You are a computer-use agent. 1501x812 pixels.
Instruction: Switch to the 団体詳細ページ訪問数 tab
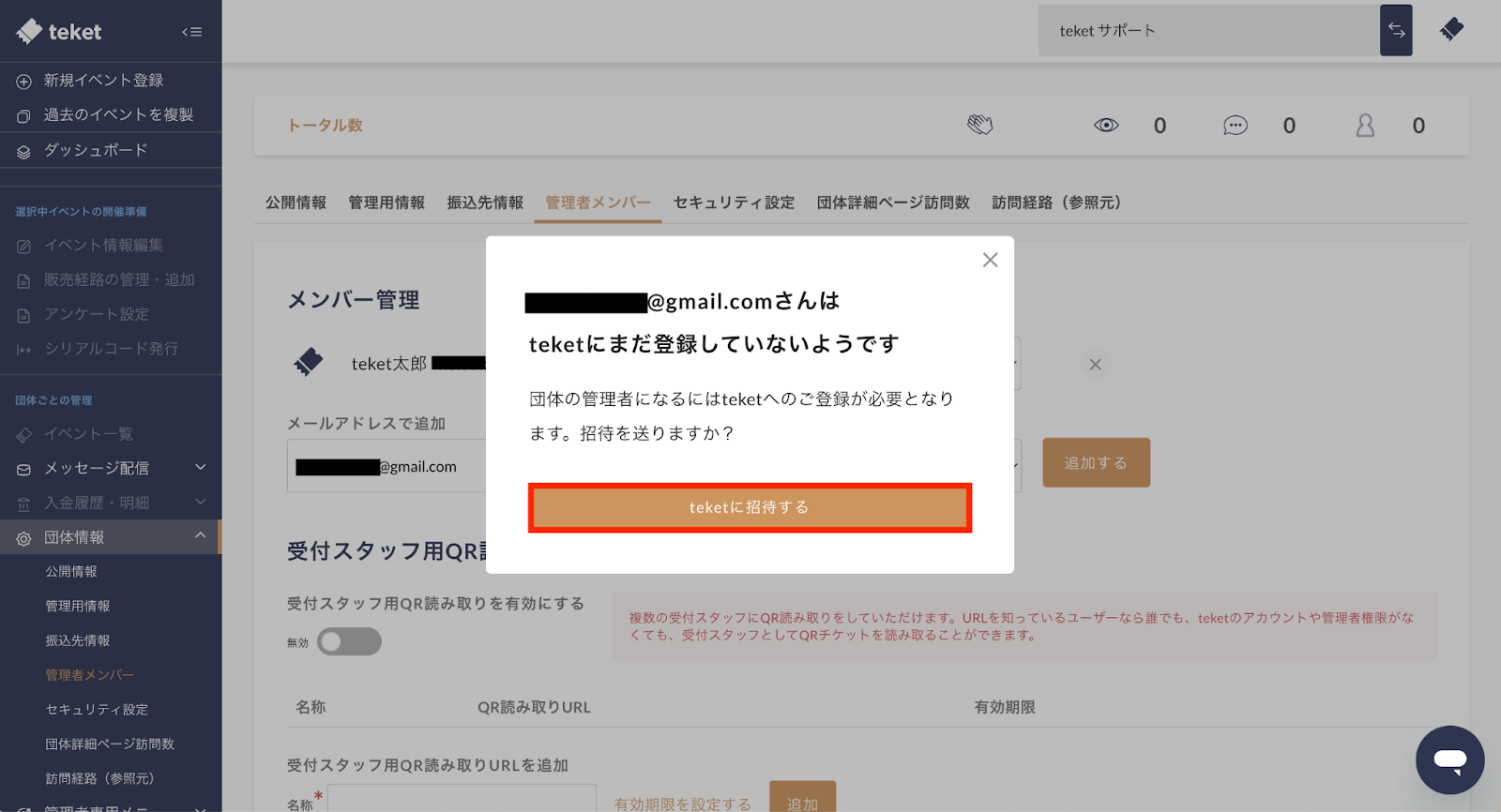[x=893, y=203]
